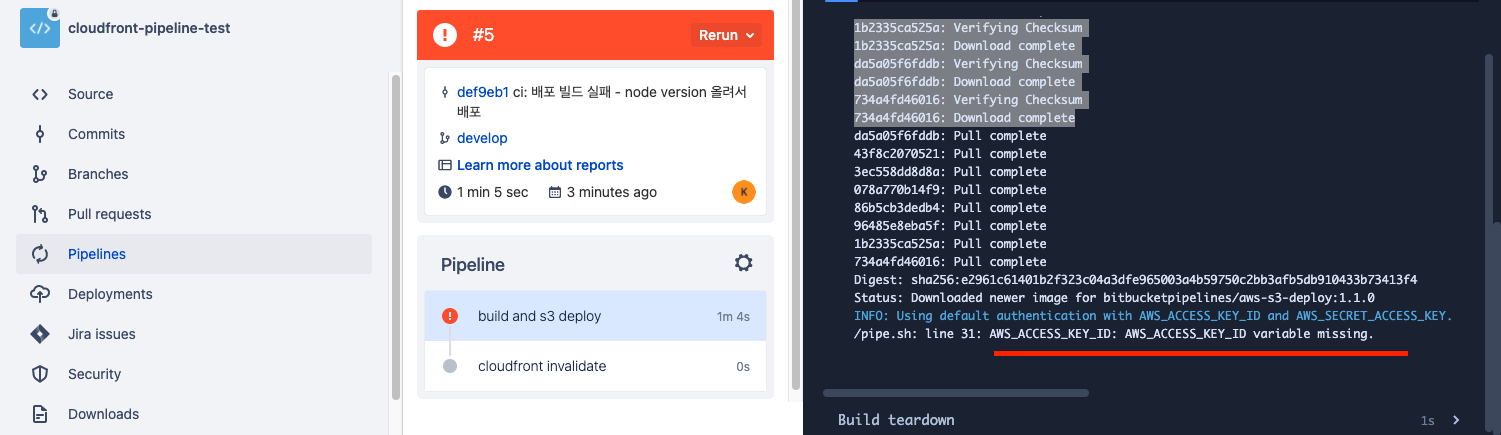The width and height of the screenshot is (1501, 435).
Task: Click the 86b5cb3dedb4 Pull complete line
Action: (950, 208)
